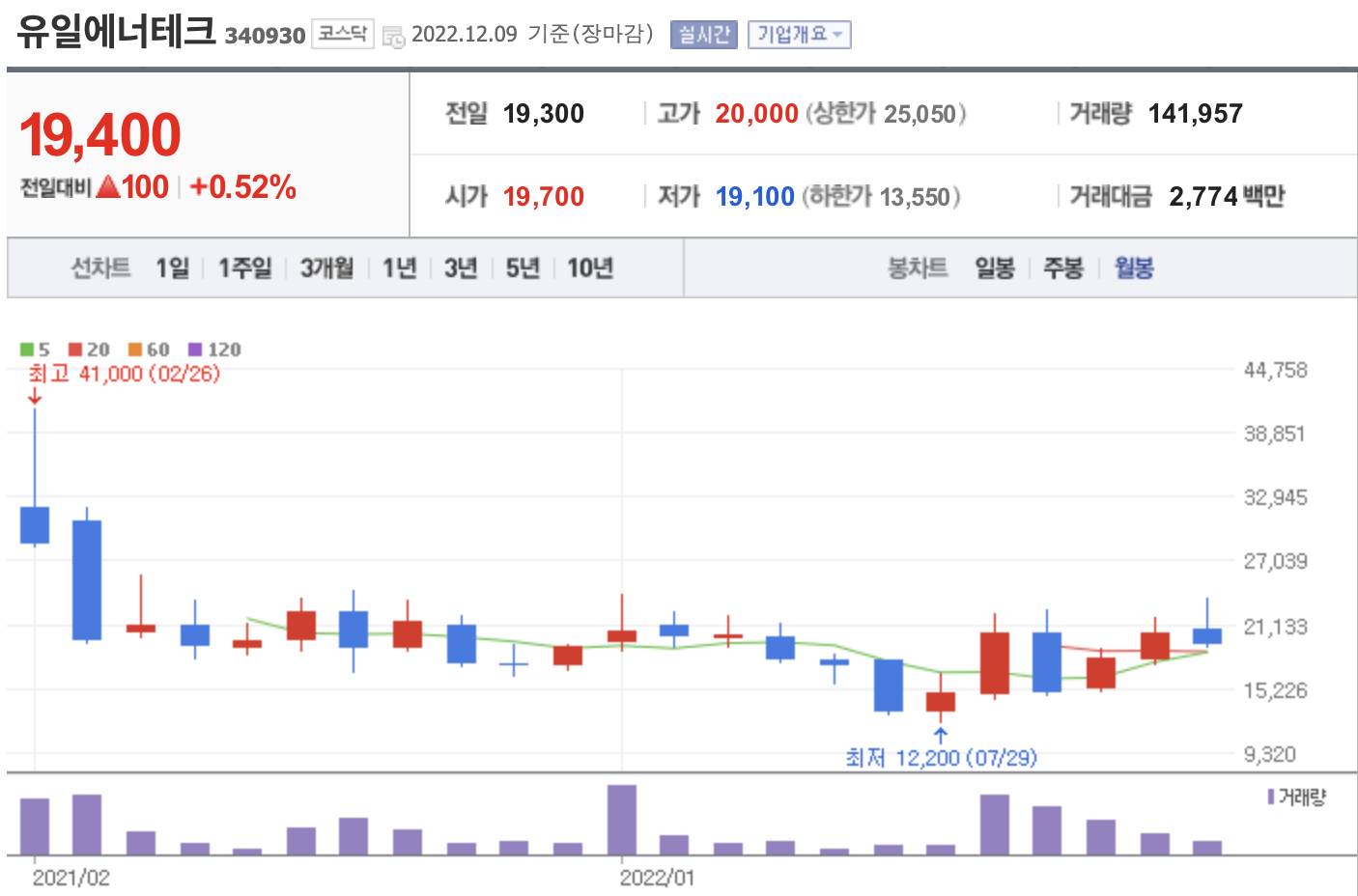Viewport: 1358px width, 896px height.
Task: Click the stock code 340930
Action: (x=265, y=36)
